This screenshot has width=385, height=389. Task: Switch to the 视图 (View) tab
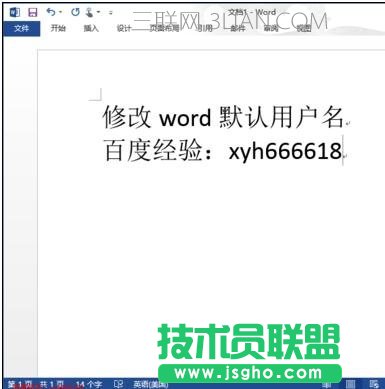(304, 28)
